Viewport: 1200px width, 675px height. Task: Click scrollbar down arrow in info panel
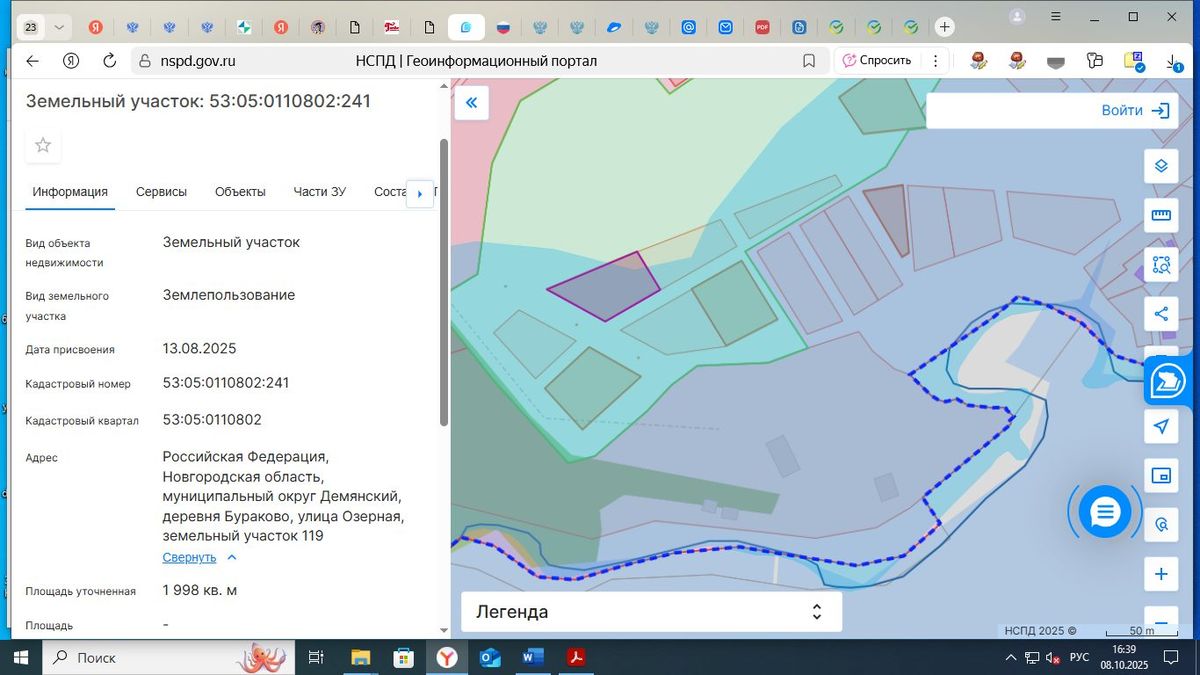tap(444, 630)
